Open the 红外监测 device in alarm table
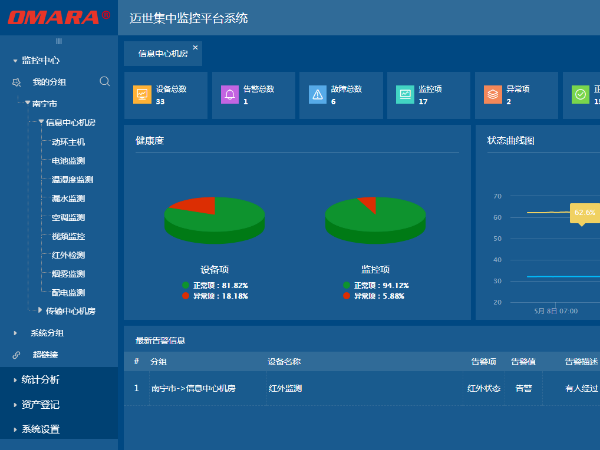The height and width of the screenshot is (450, 600). coord(285,388)
